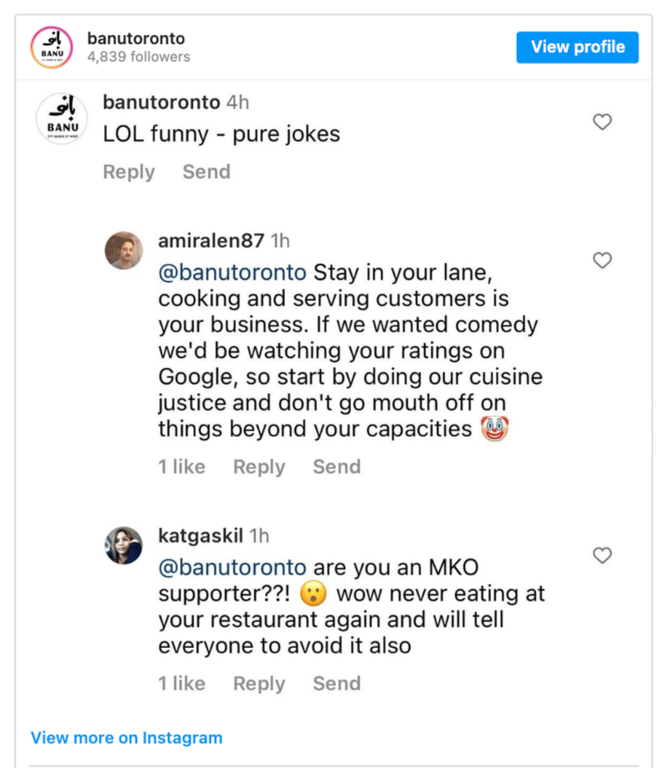Click @banutoronto mention in amiralen87's comment
Screen dimensions: 663x768
232,273
